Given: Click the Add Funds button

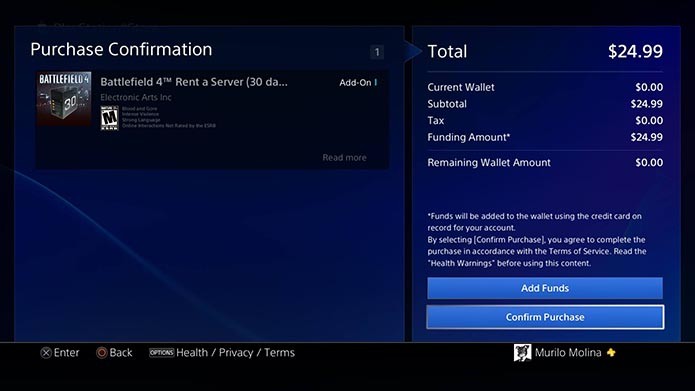Looking at the screenshot, I should [x=545, y=288].
